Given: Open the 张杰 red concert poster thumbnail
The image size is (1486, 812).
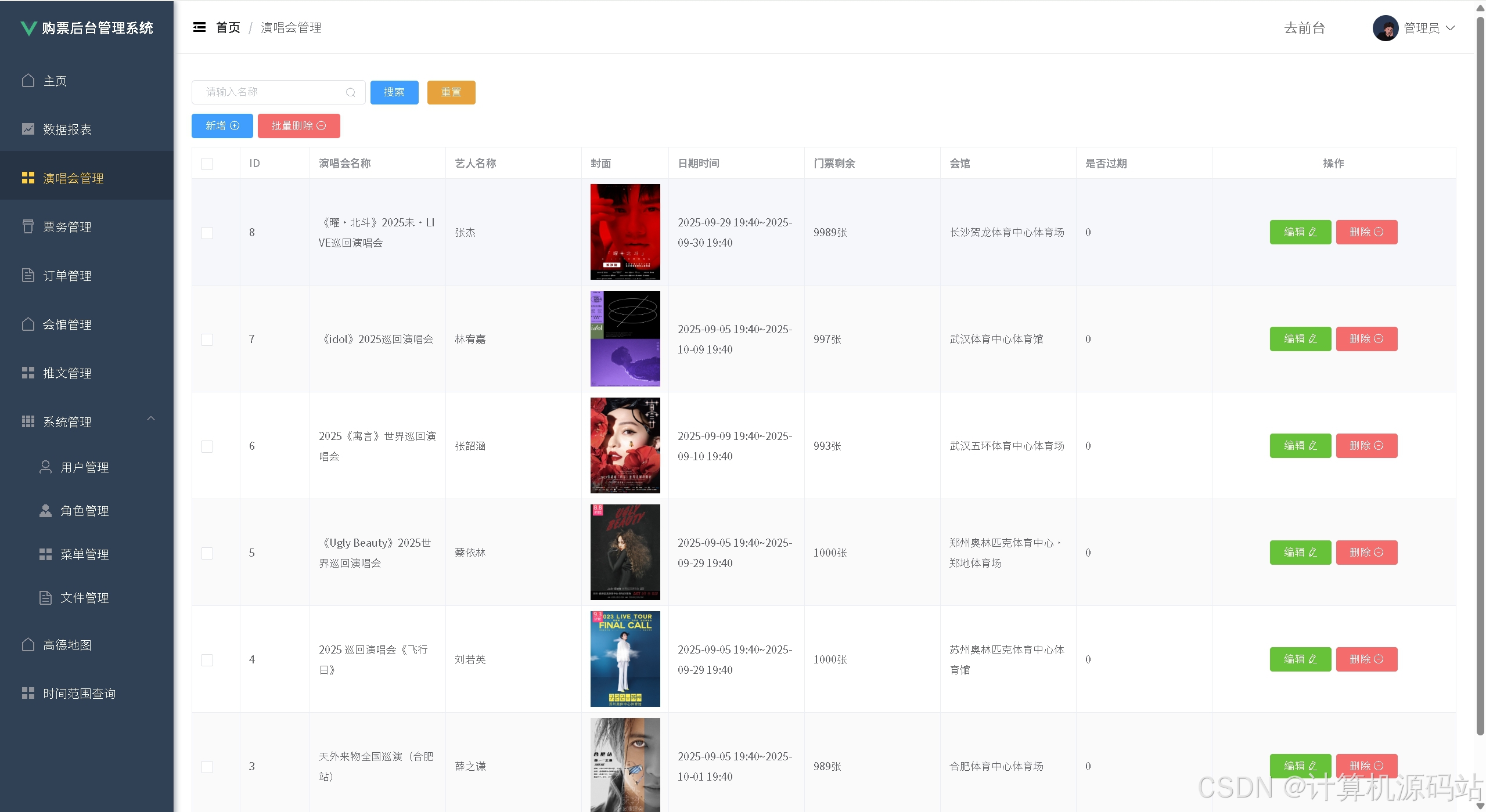Looking at the screenshot, I should pos(625,232).
